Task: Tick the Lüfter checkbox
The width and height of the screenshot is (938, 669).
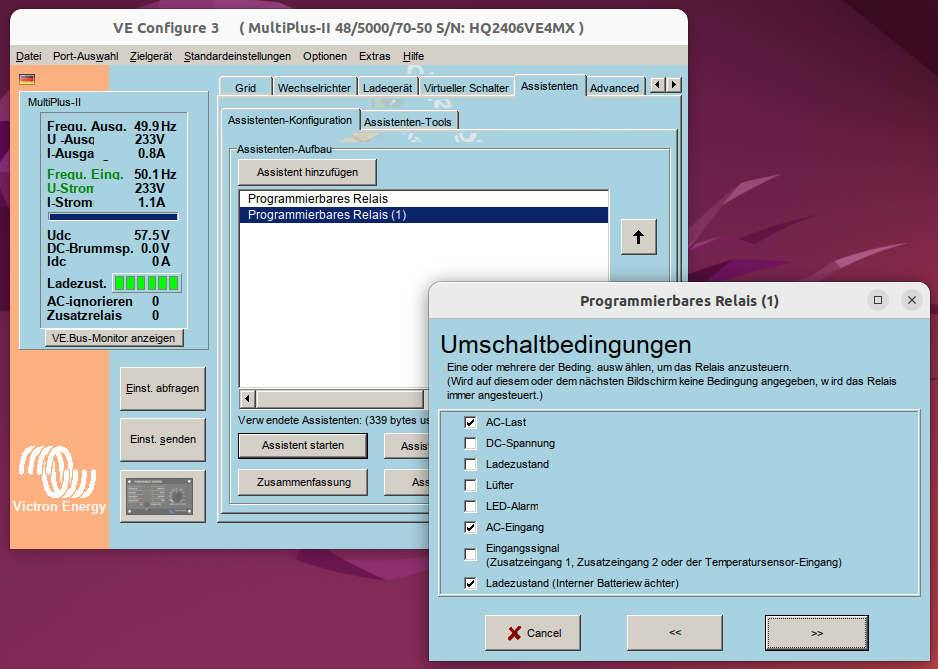Action: pyautogui.click(x=471, y=485)
